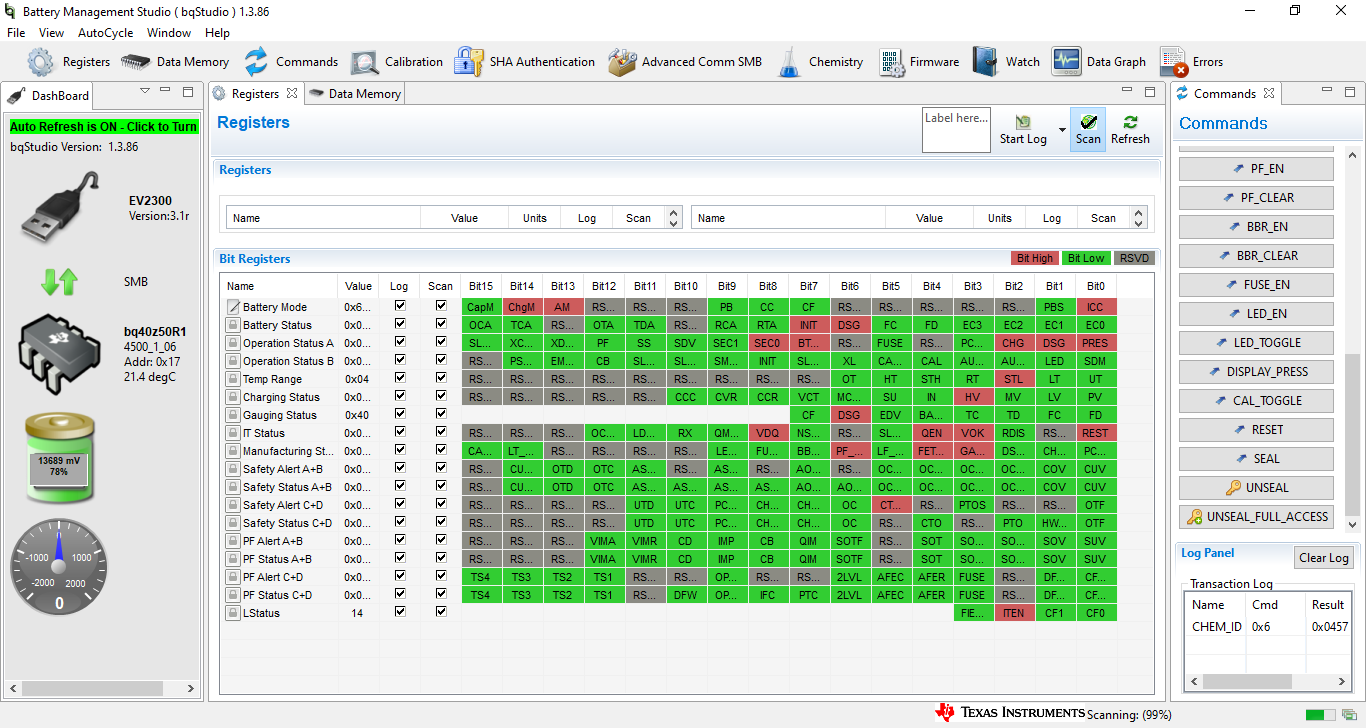Click the status bar icon beside progress bar
1366x728 pixels.
tap(1349, 714)
